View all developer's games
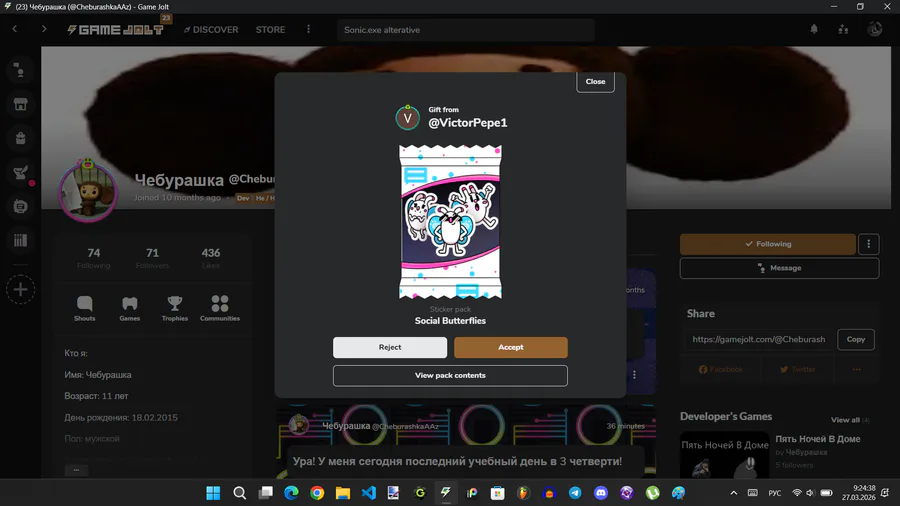The width and height of the screenshot is (900, 506). tap(845, 420)
